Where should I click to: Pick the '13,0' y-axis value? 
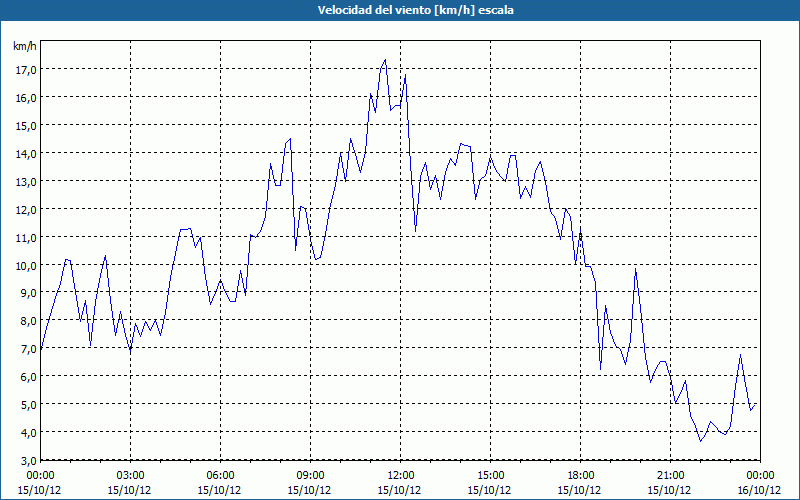[26, 182]
